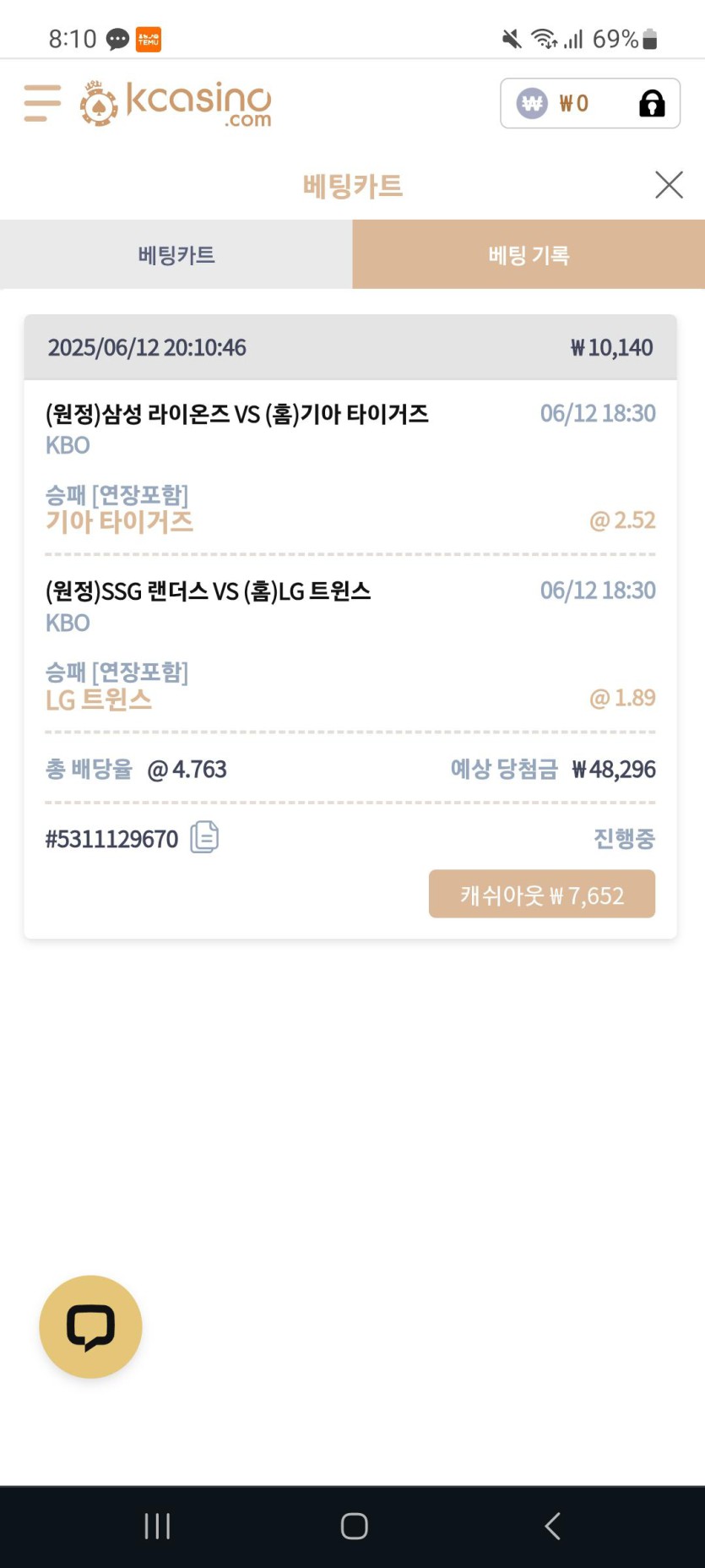Open the hamburger menu
The height and width of the screenshot is (1568, 705).
(42, 103)
